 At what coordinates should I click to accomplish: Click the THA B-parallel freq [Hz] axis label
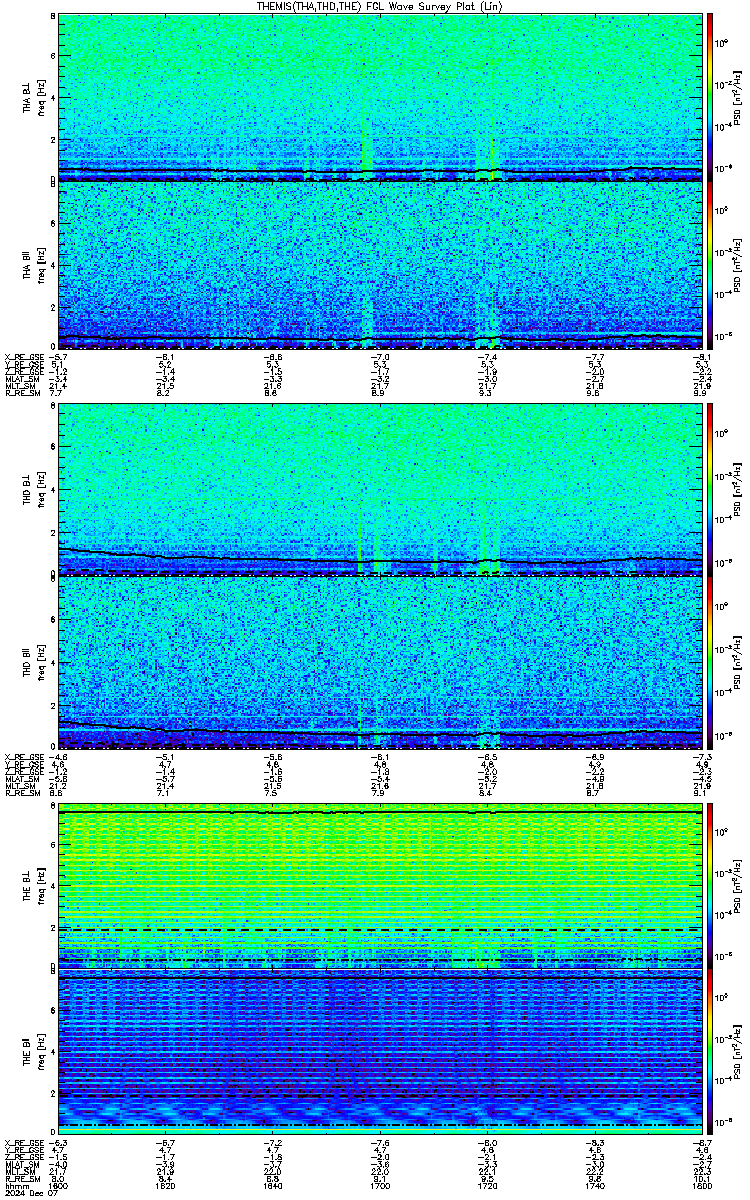pyautogui.click(x=39, y=265)
